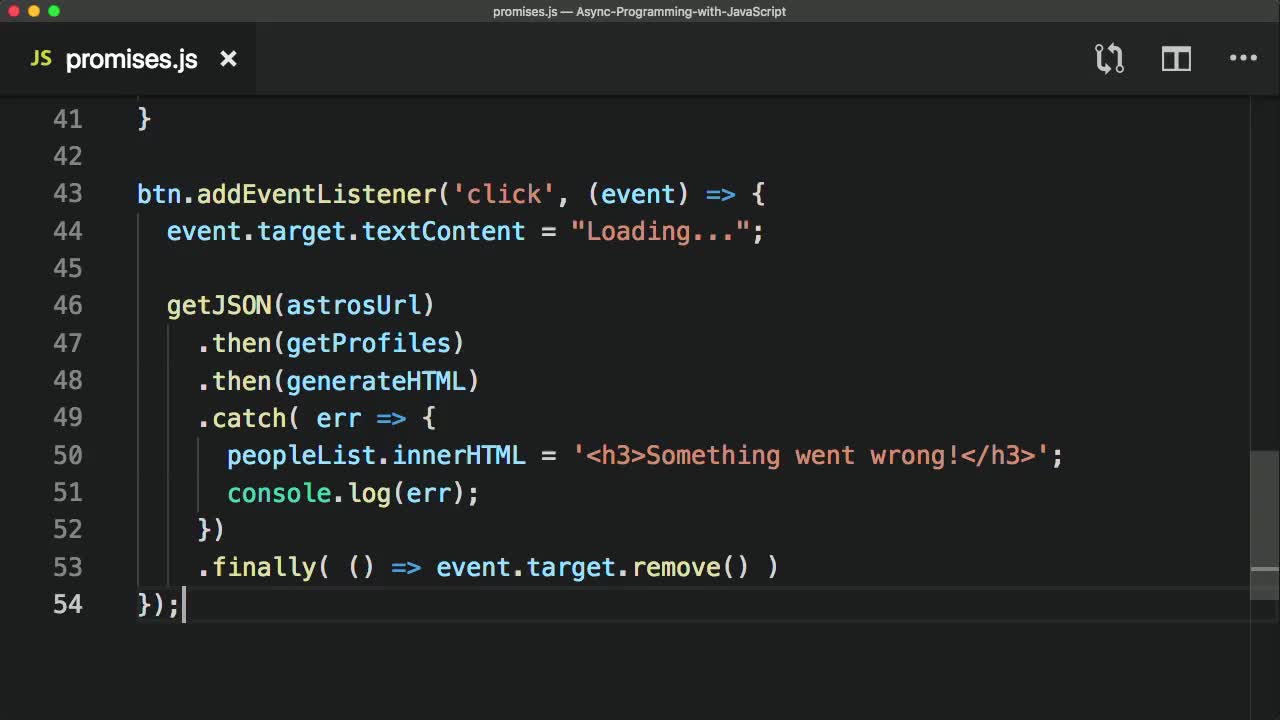Close the promises.js tab
Screen dimensions: 1280x720
click(228, 59)
